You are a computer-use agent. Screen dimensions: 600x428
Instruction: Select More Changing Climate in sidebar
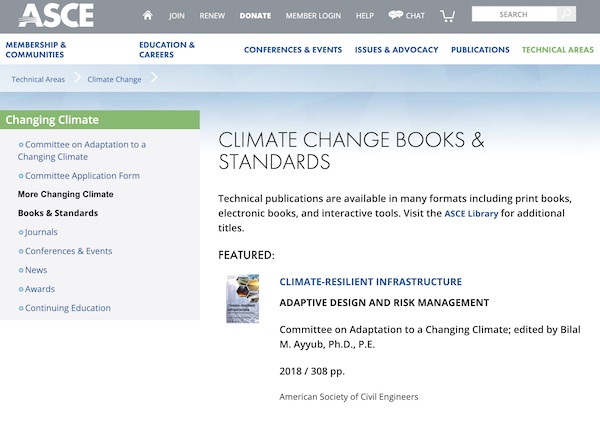(65, 194)
